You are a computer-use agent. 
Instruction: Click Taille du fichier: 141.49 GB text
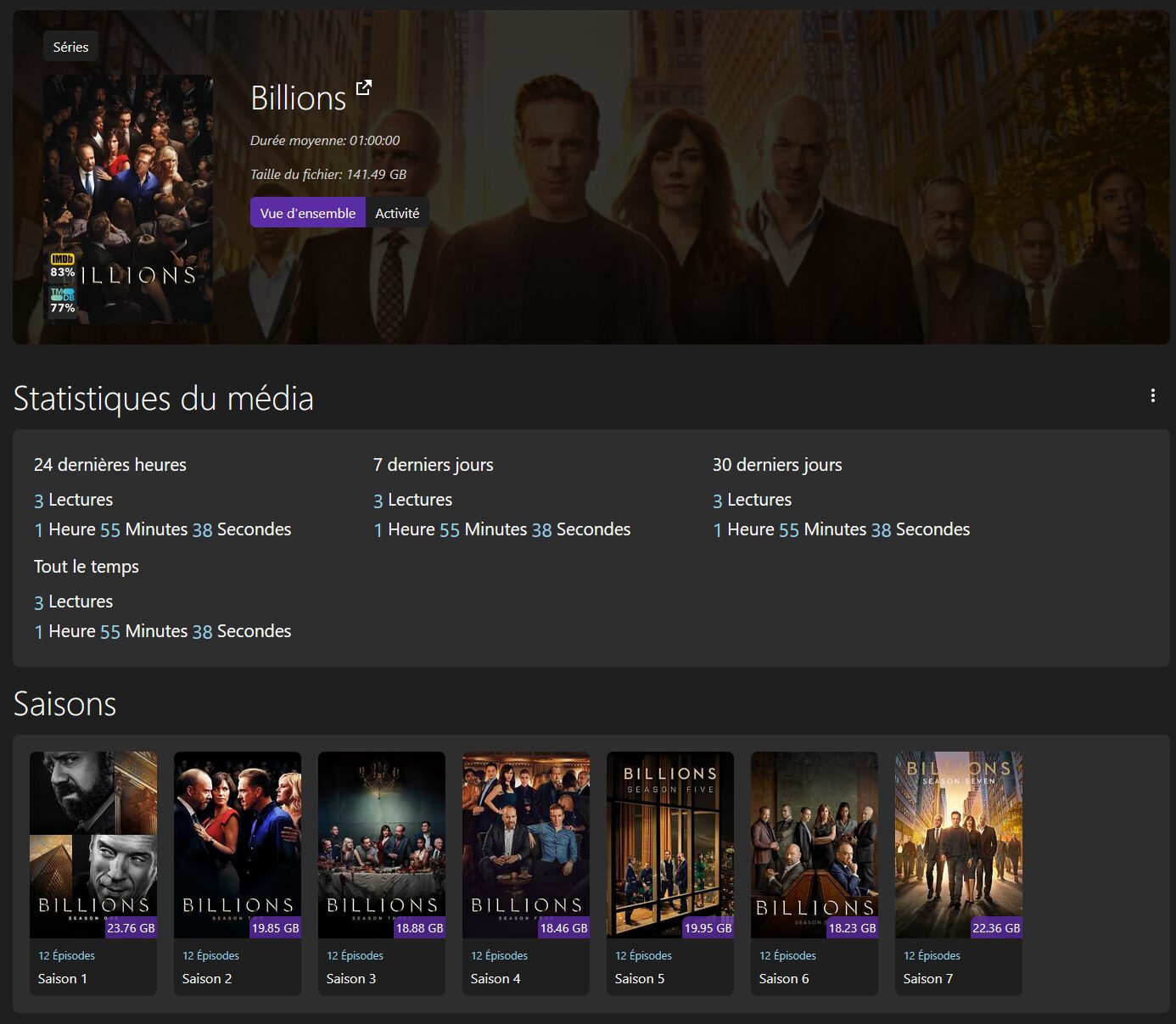[328, 175]
